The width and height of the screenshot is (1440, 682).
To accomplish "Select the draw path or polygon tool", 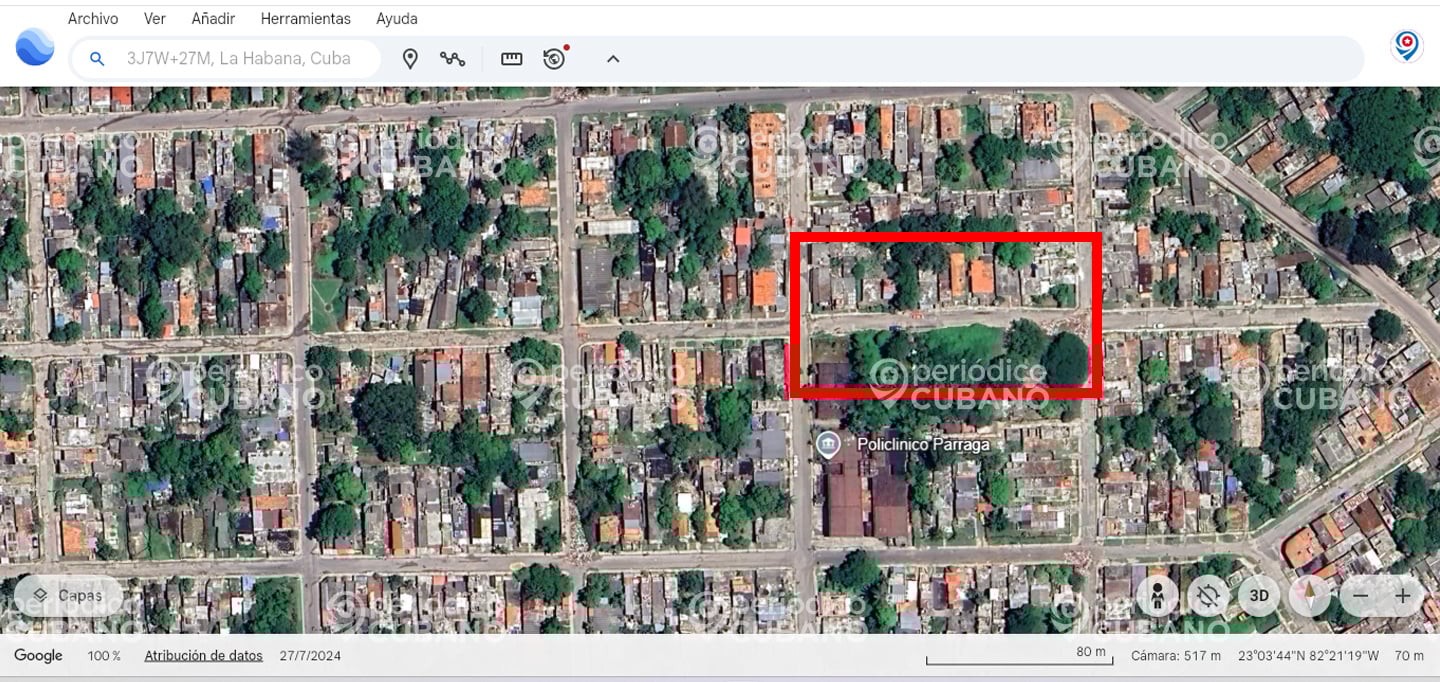I will [x=452, y=59].
